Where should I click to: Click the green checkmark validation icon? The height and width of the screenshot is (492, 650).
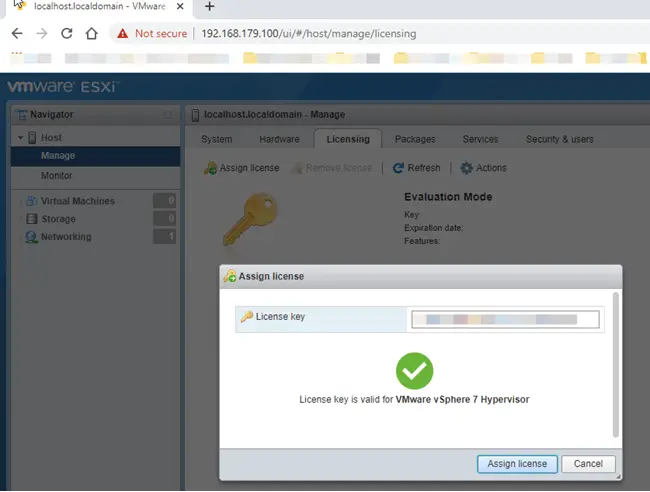(x=414, y=371)
